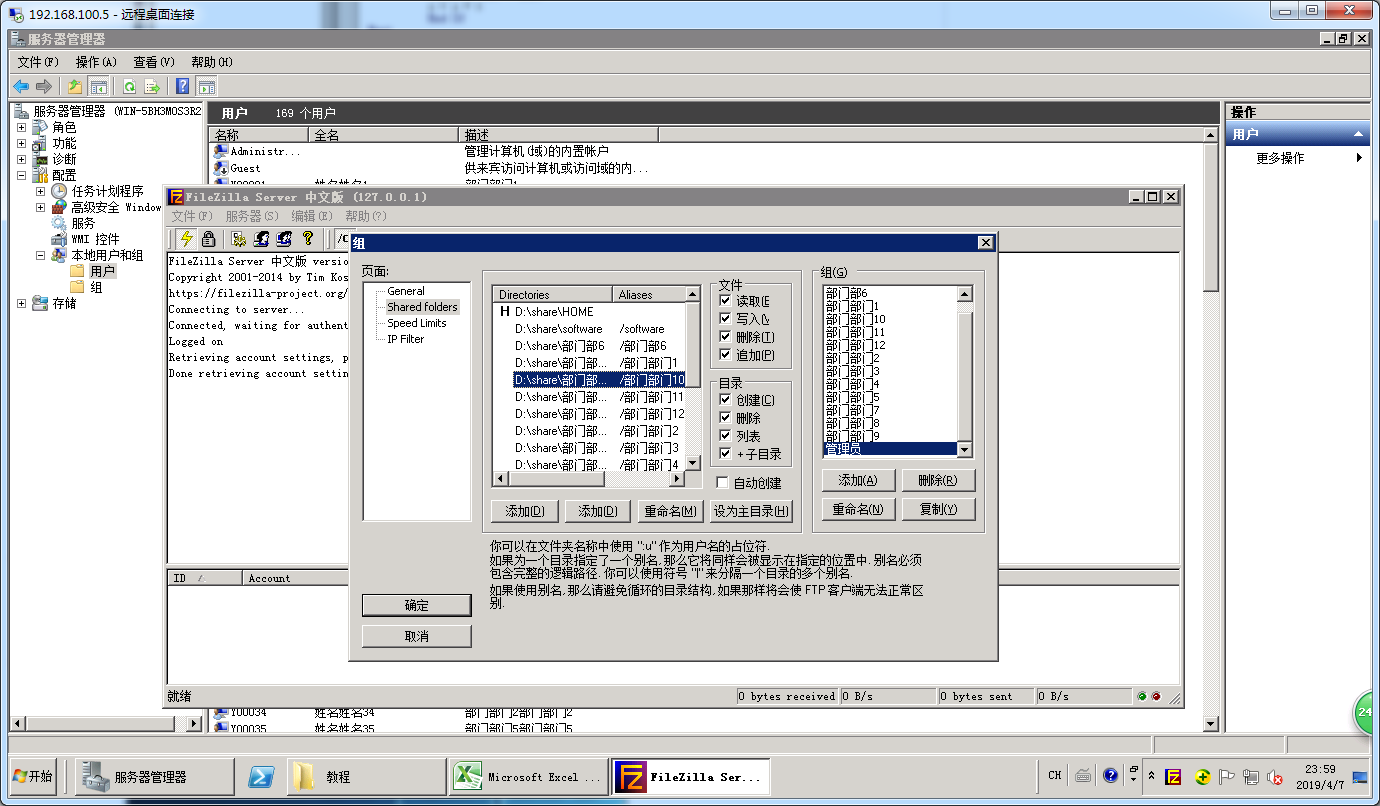Click the yellow question mark icon in FileZilla
1380x806 pixels.
(x=308, y=238)
